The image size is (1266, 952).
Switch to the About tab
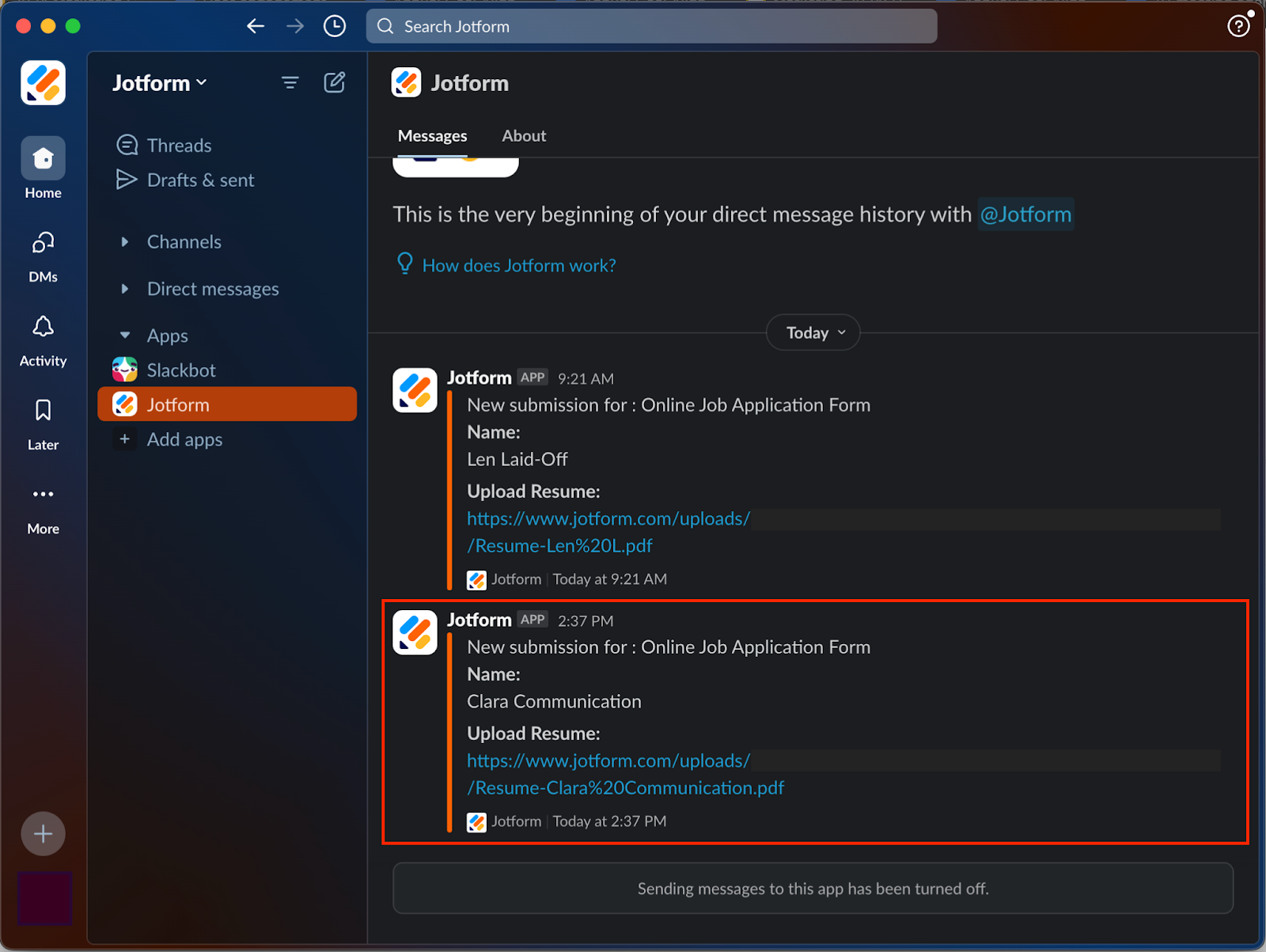pos(523,136)
